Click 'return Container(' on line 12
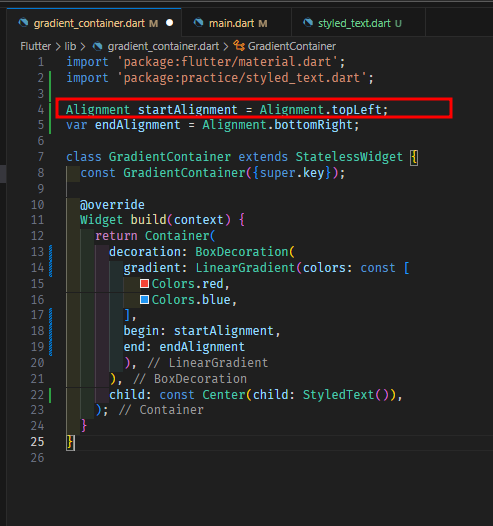 click(x=155, y=236)
